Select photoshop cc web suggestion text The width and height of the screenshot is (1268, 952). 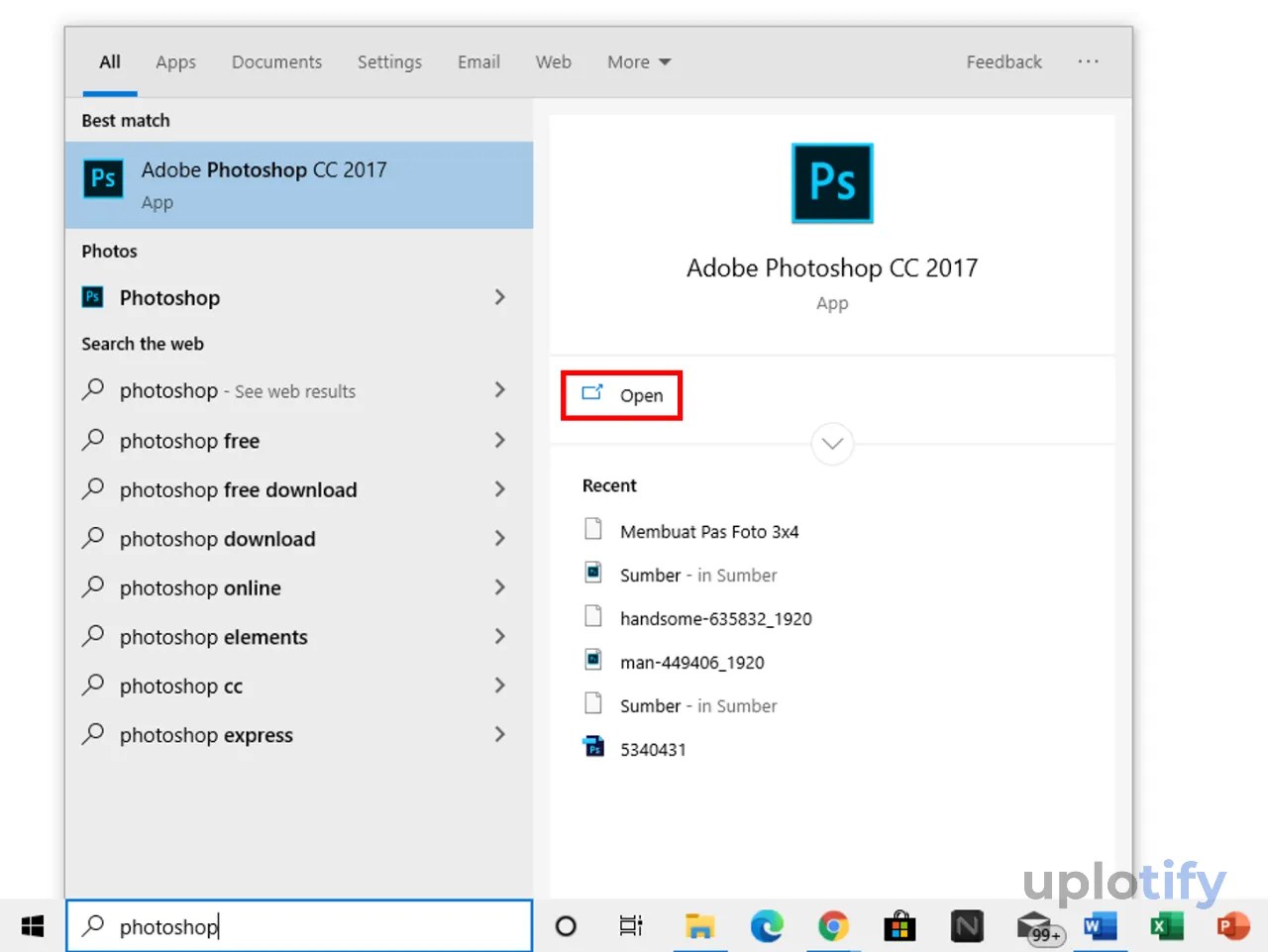point(181,687)
